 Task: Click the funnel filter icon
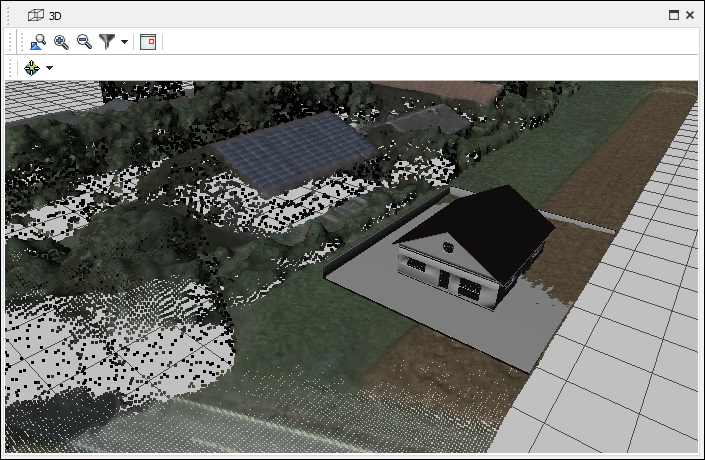coord(107,42)
